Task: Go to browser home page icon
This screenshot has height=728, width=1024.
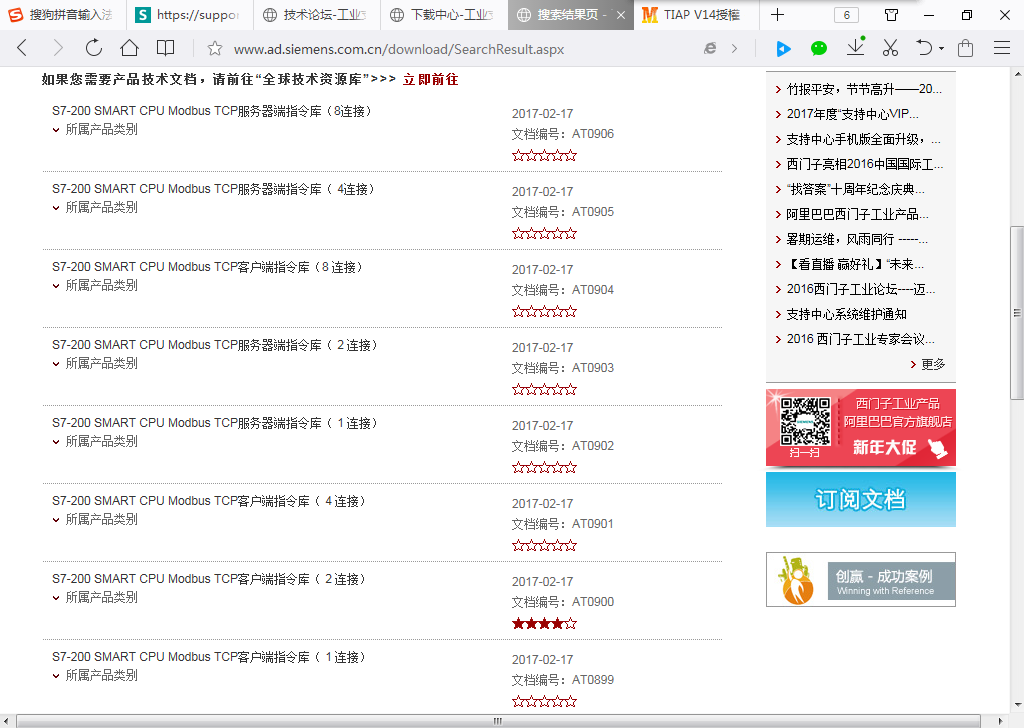Action: 129,48
